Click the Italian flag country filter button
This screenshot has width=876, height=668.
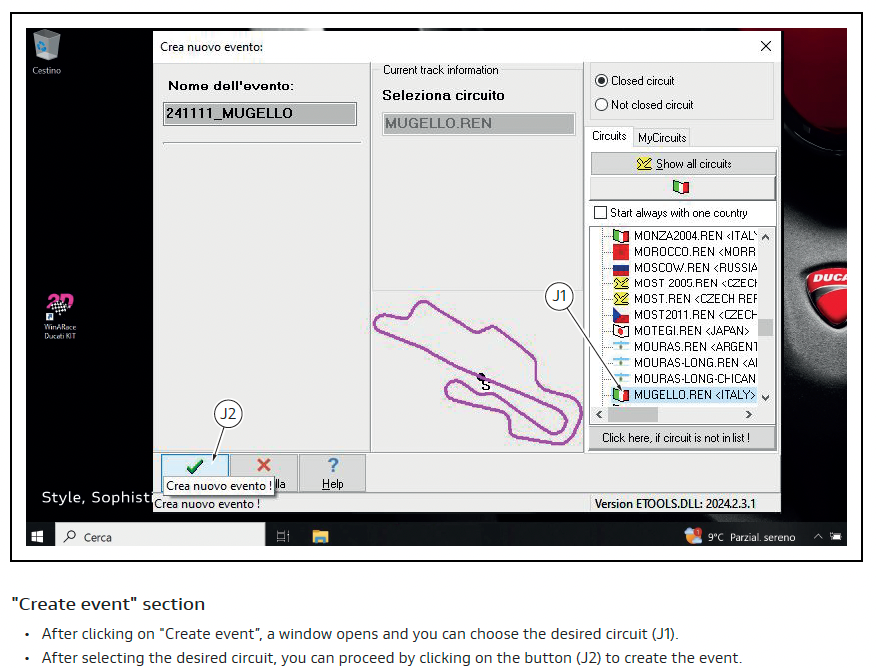(x=682, y=188)
